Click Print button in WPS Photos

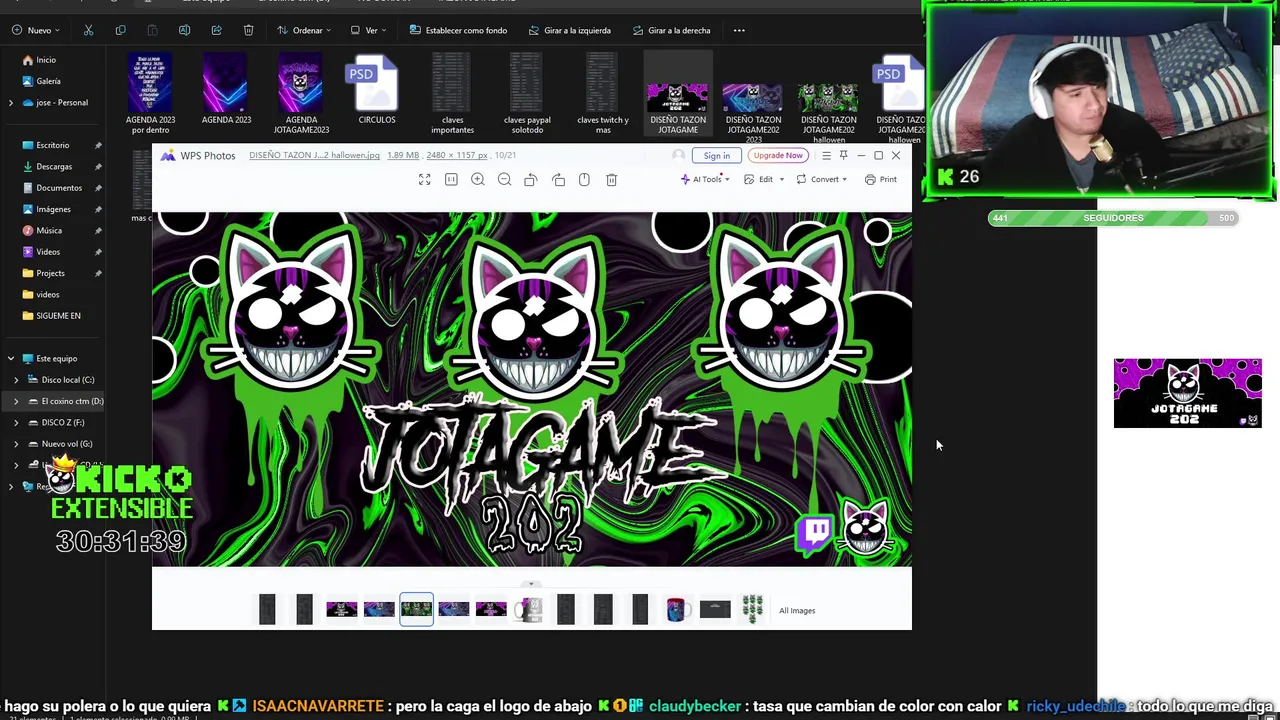click(x=881, y=179)
